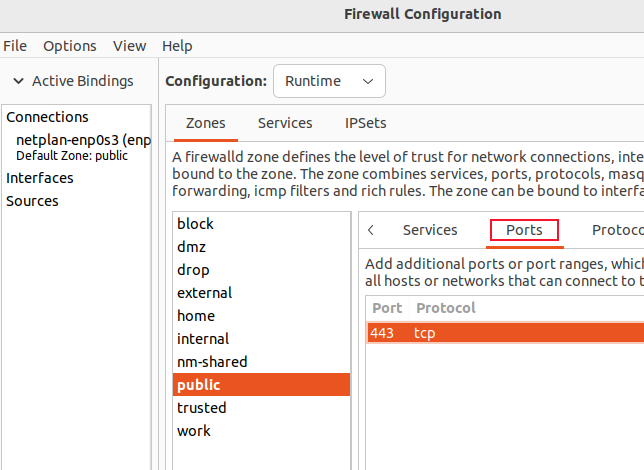Open the Help menu
The height and width of the screenshot is (470, 644).
click(177, 46)
